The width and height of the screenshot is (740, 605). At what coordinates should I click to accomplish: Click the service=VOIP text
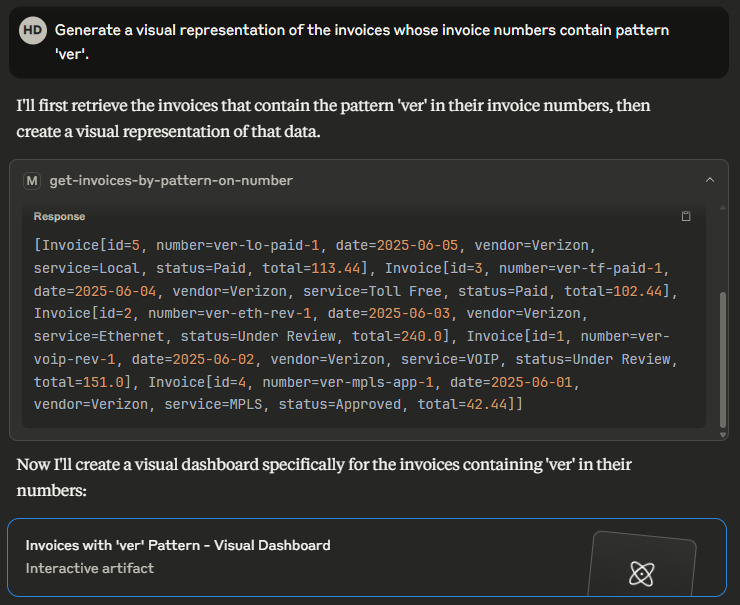point(450,359)
